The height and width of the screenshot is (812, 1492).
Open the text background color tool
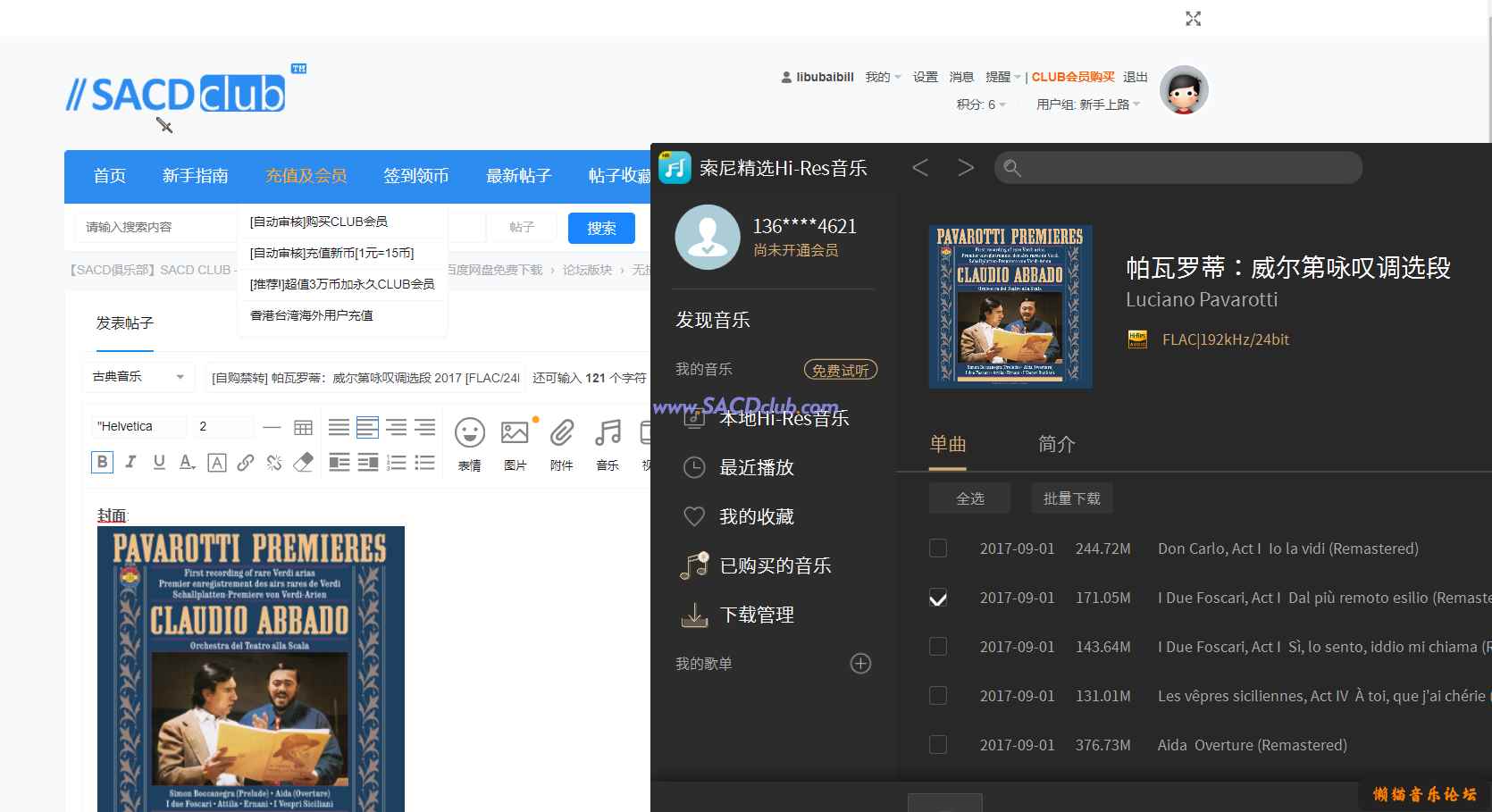(216, 462)
